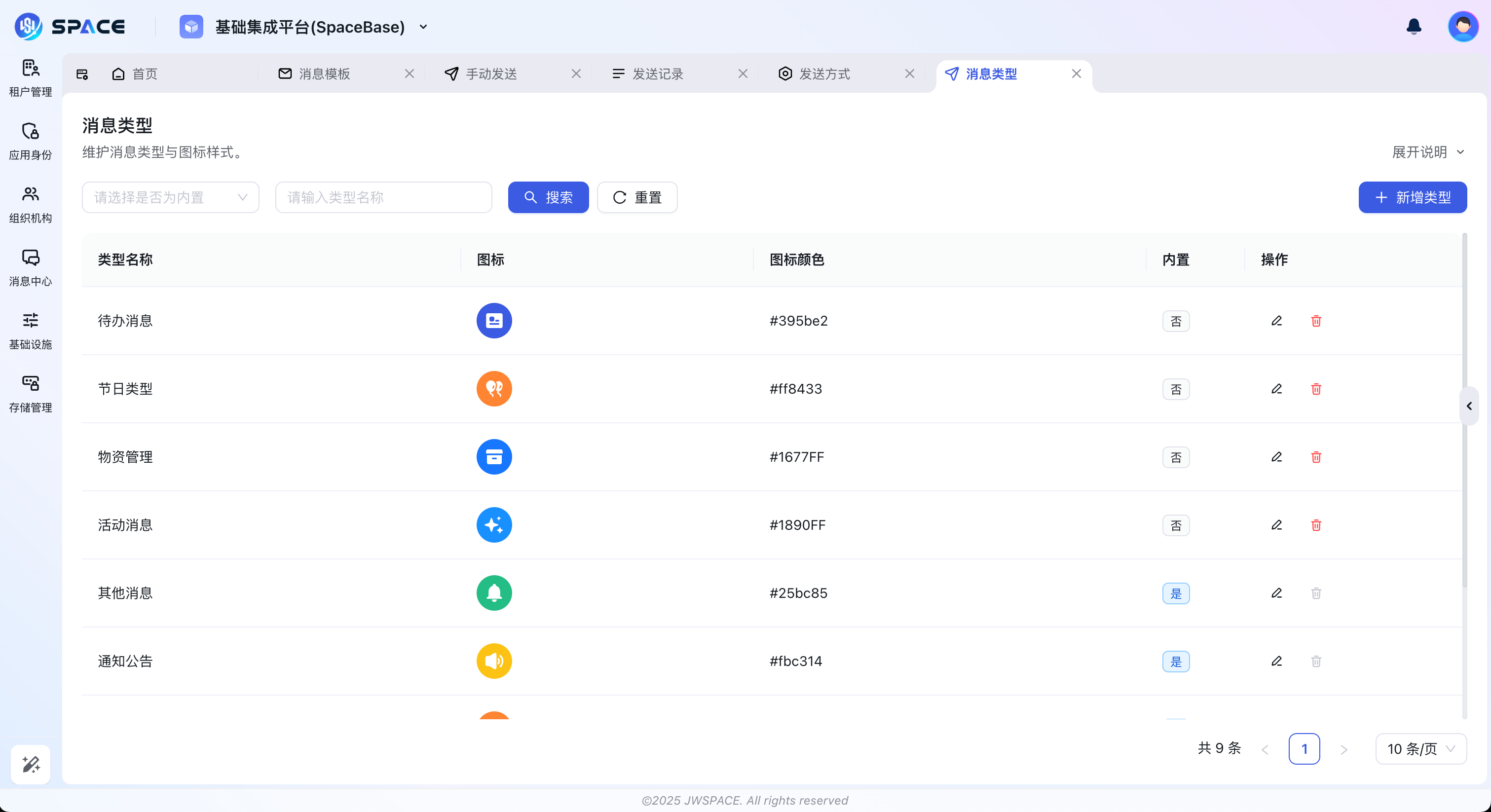The height and width of the screenshot is (812, 1491).
Task: Switch to the 消息模板 tab
Action: pos(324,74)
